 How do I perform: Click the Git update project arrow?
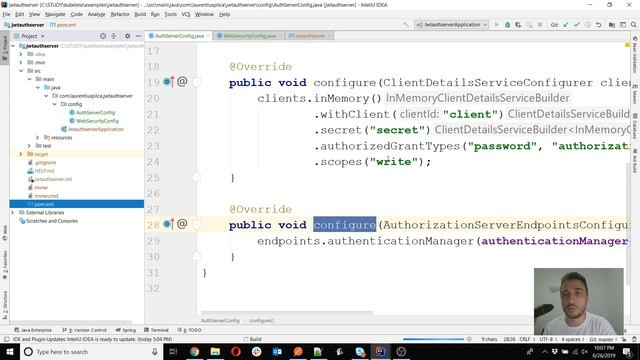click(566, 25)
